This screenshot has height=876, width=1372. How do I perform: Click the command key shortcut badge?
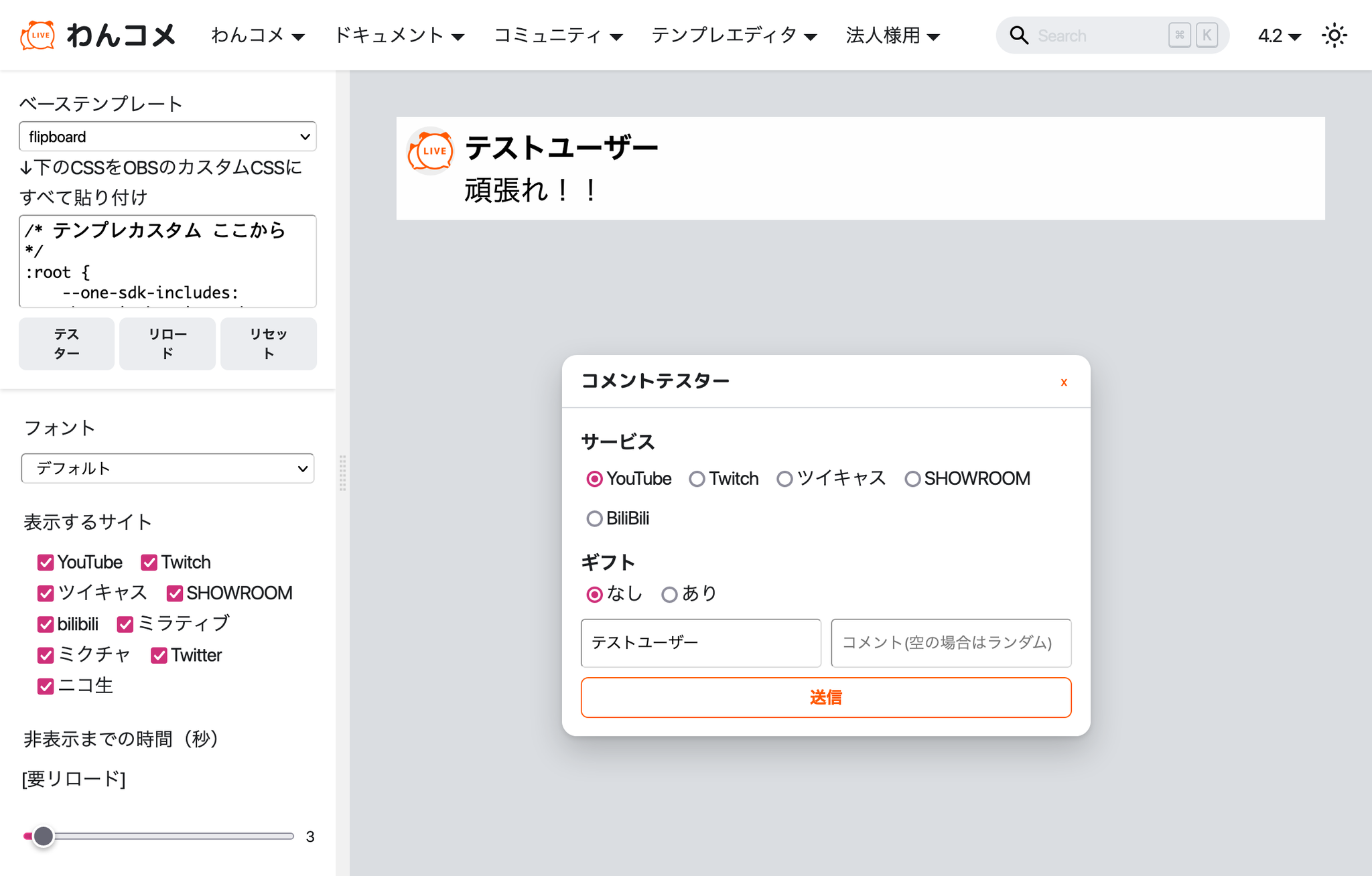(x=1179, y=35)
